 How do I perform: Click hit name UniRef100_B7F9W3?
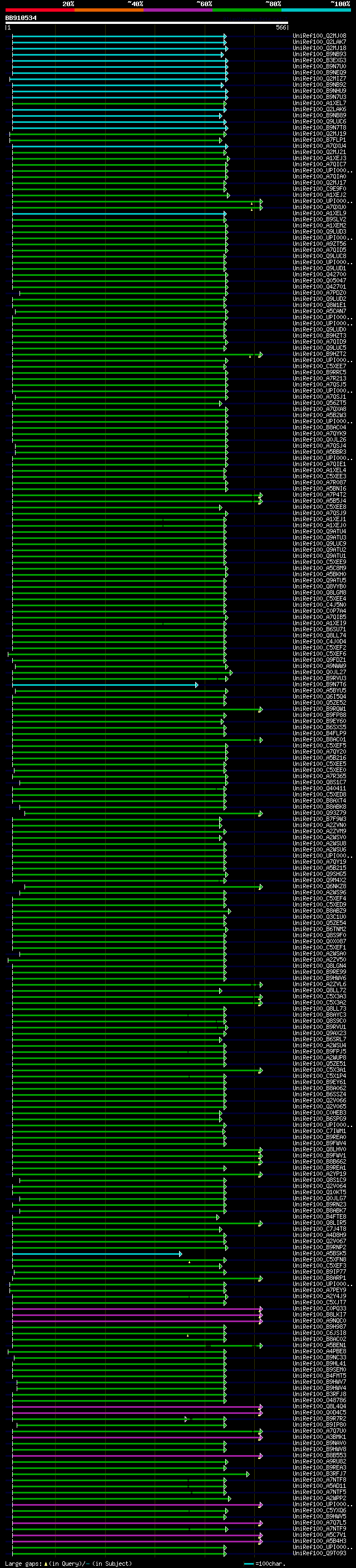click(319, 819)
